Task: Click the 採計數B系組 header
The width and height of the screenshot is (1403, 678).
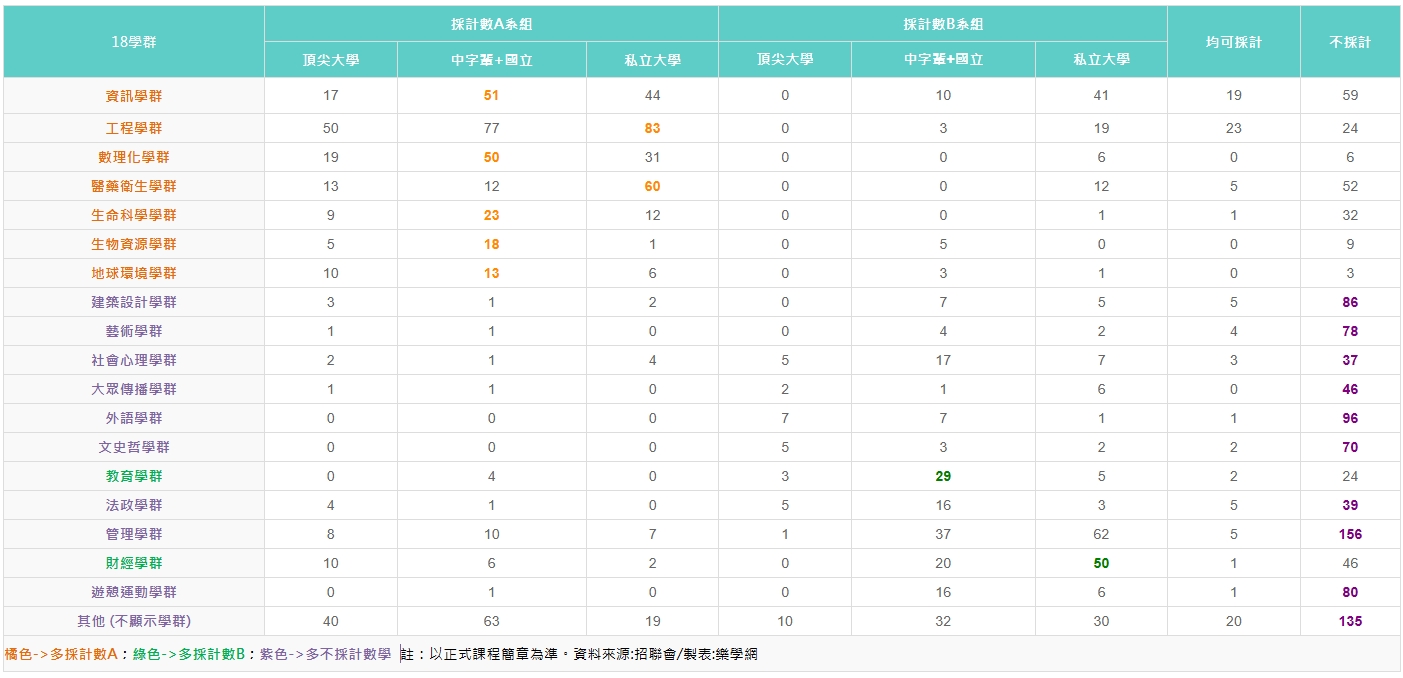Action: point(942,24)
